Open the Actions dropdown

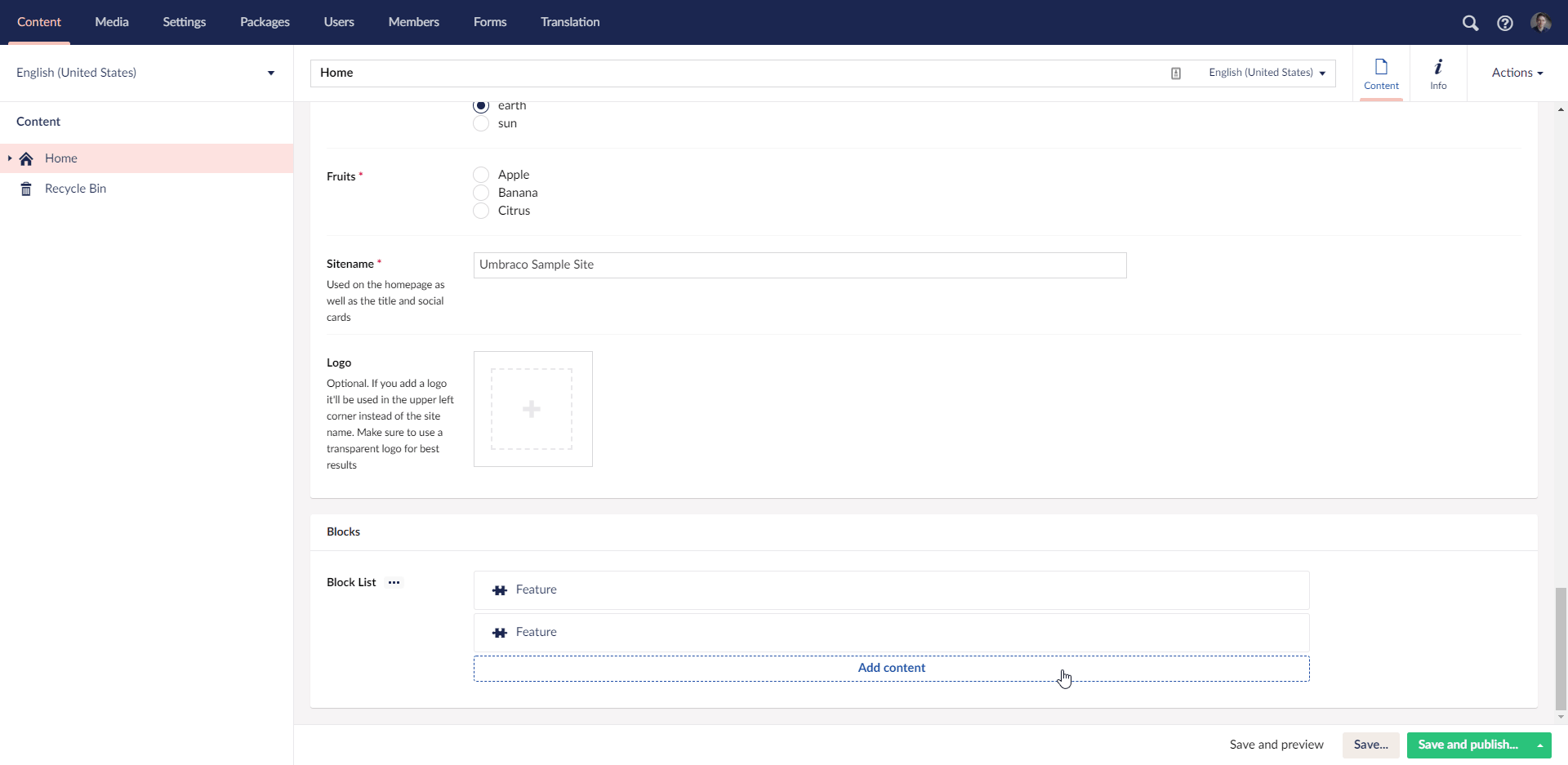tap(1517, 73)
